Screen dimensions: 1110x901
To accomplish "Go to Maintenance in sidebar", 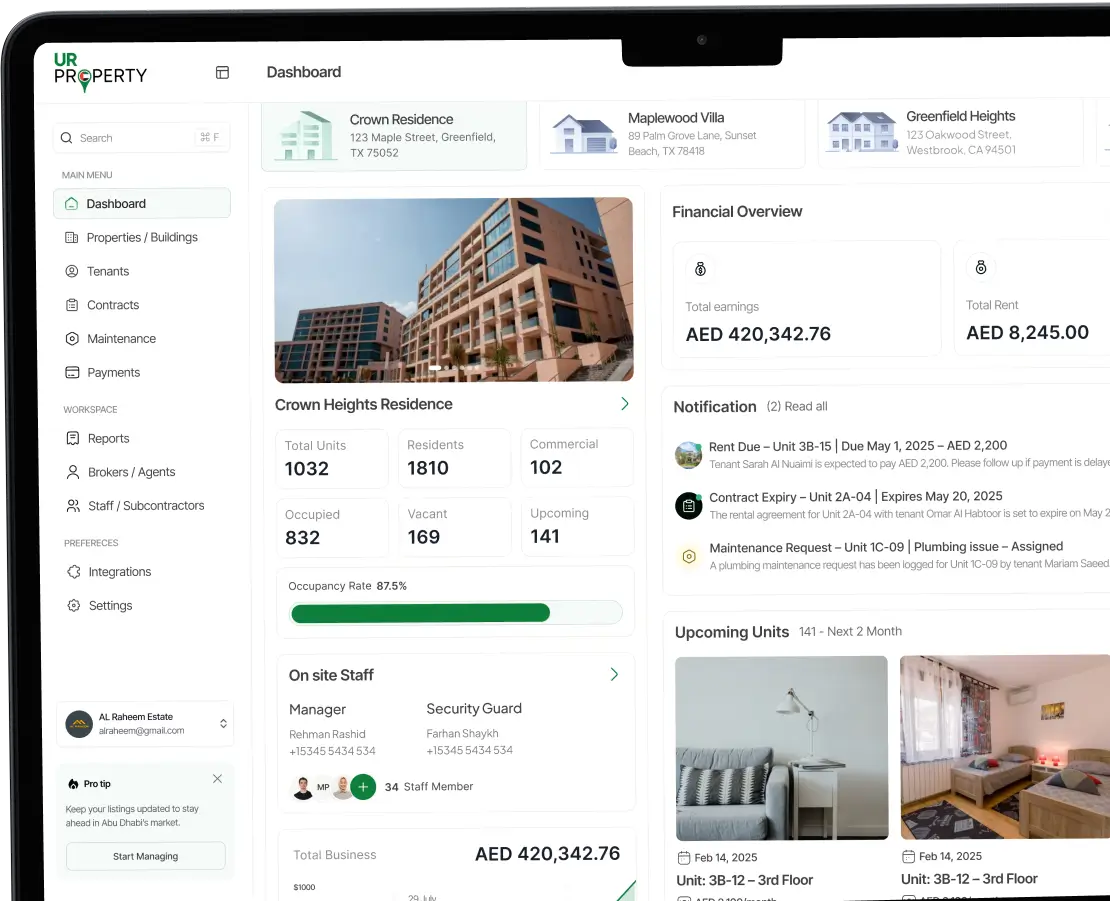I will tap(121, 339).
